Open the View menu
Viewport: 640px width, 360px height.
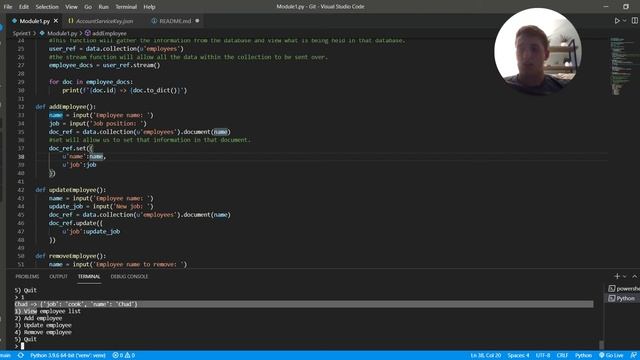click(71, 7)
